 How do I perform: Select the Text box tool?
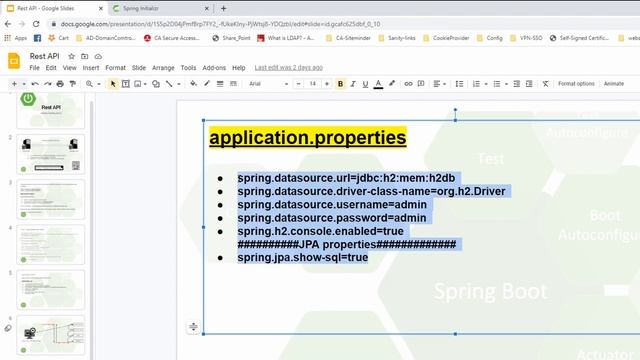[x=126, y=84]
